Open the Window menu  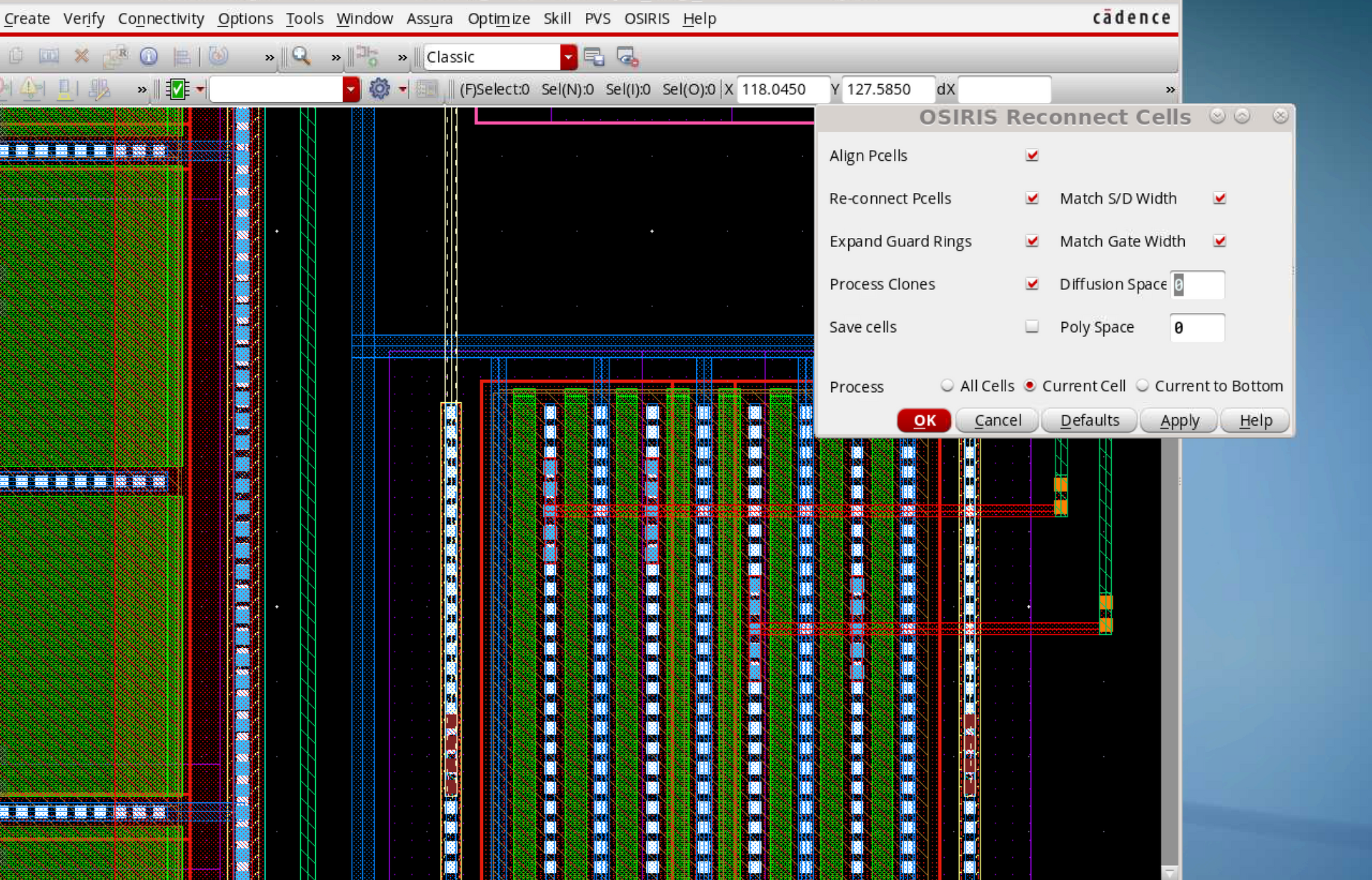[x=364, y=19]
